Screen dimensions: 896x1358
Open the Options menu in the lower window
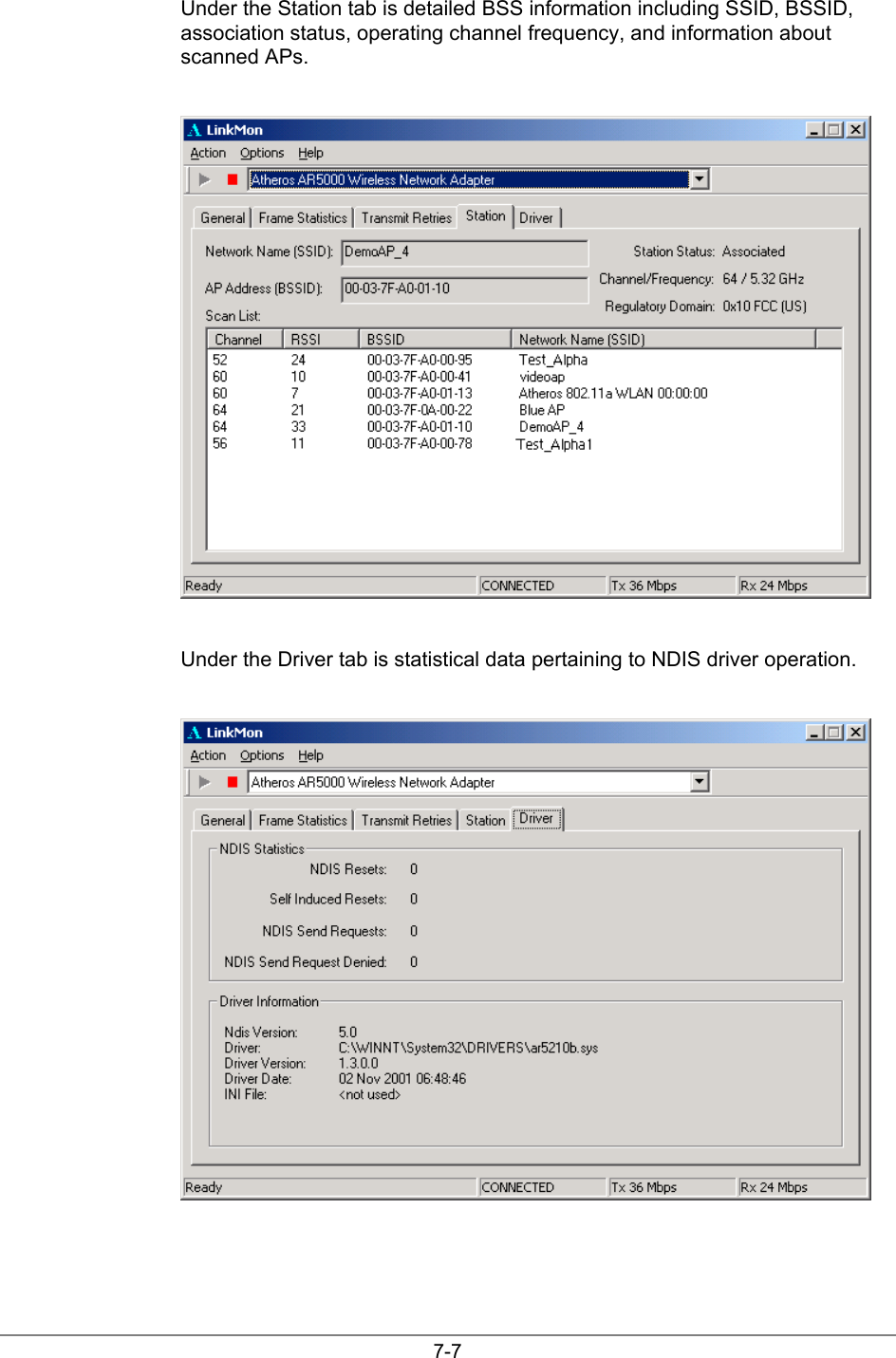pos(262,755)
